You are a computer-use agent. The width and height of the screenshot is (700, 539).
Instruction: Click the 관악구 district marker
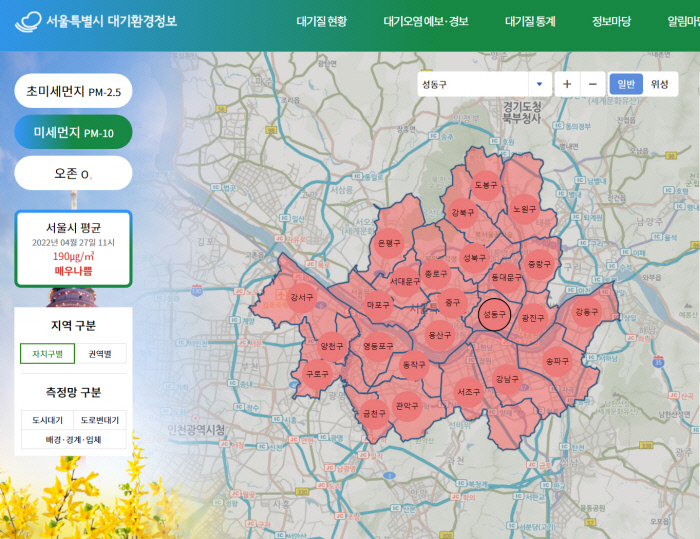406,406
